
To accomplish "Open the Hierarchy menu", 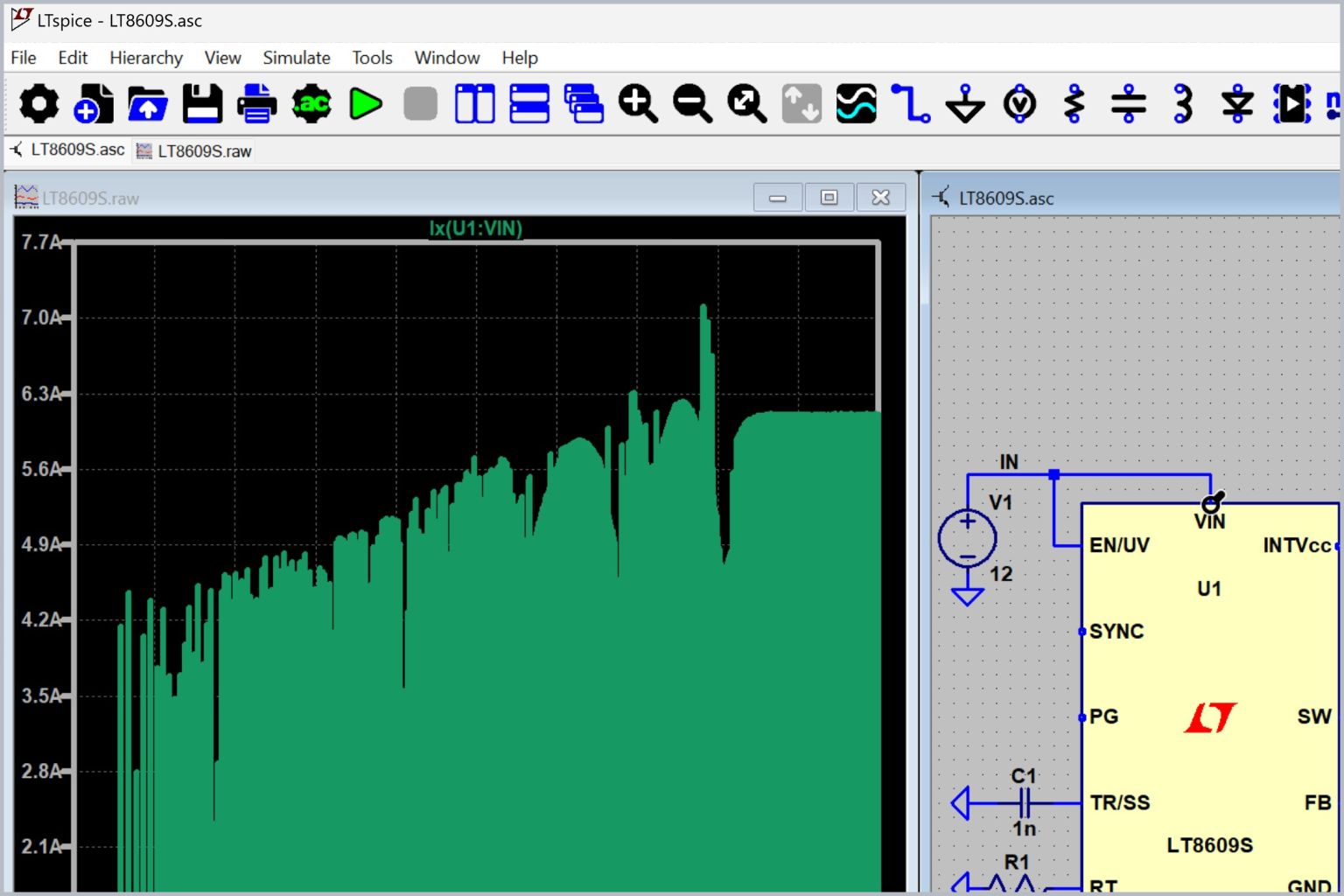I will pos(145,58).
